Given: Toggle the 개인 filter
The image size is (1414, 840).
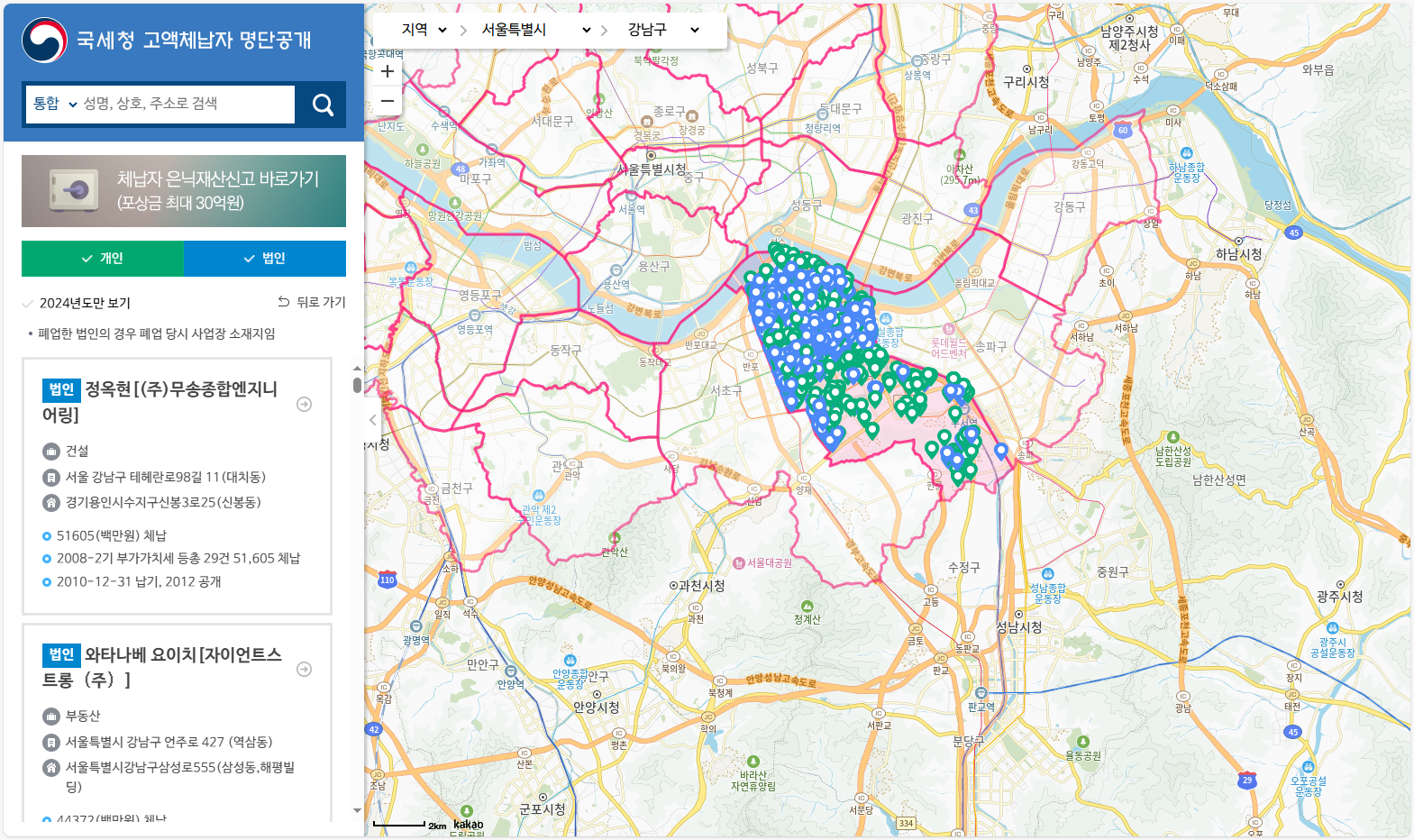Looking at the screenshot, I should [103, 259].
